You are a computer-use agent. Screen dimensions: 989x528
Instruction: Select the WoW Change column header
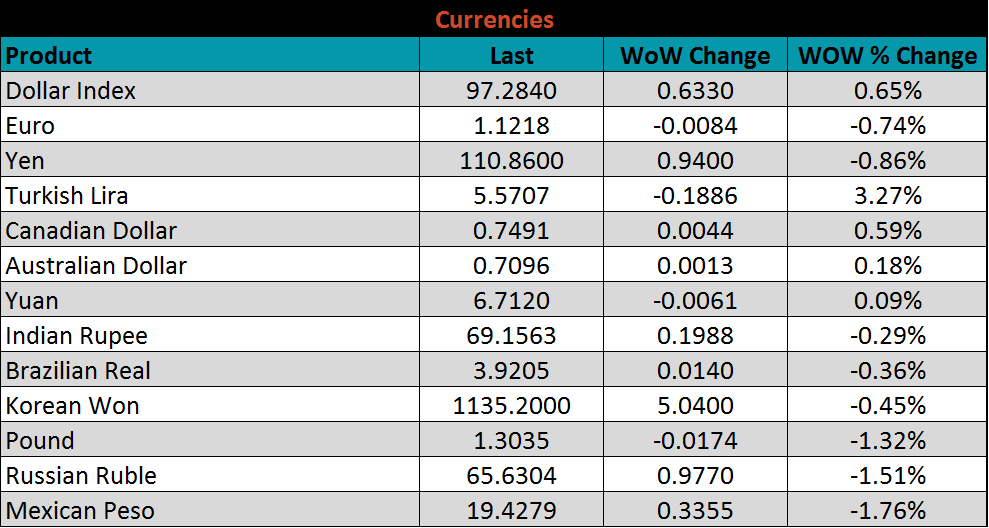pos(695,56)
